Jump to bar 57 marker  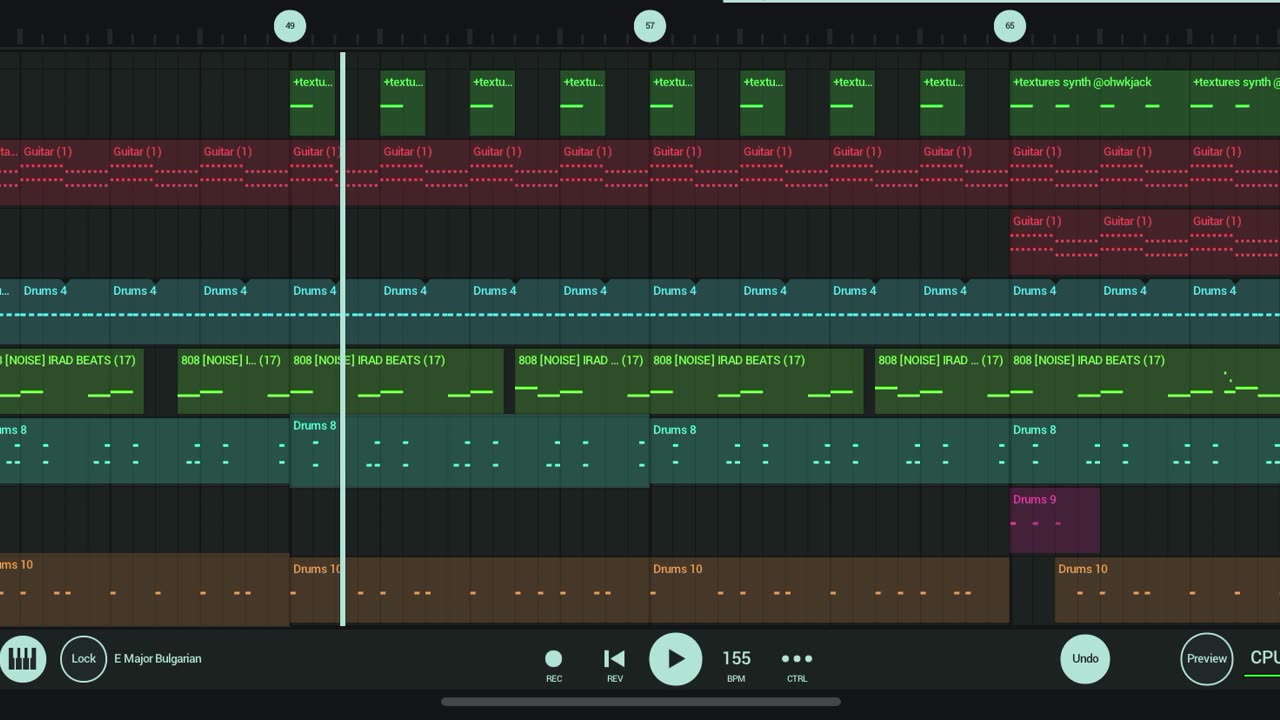[x=650, y=26]
